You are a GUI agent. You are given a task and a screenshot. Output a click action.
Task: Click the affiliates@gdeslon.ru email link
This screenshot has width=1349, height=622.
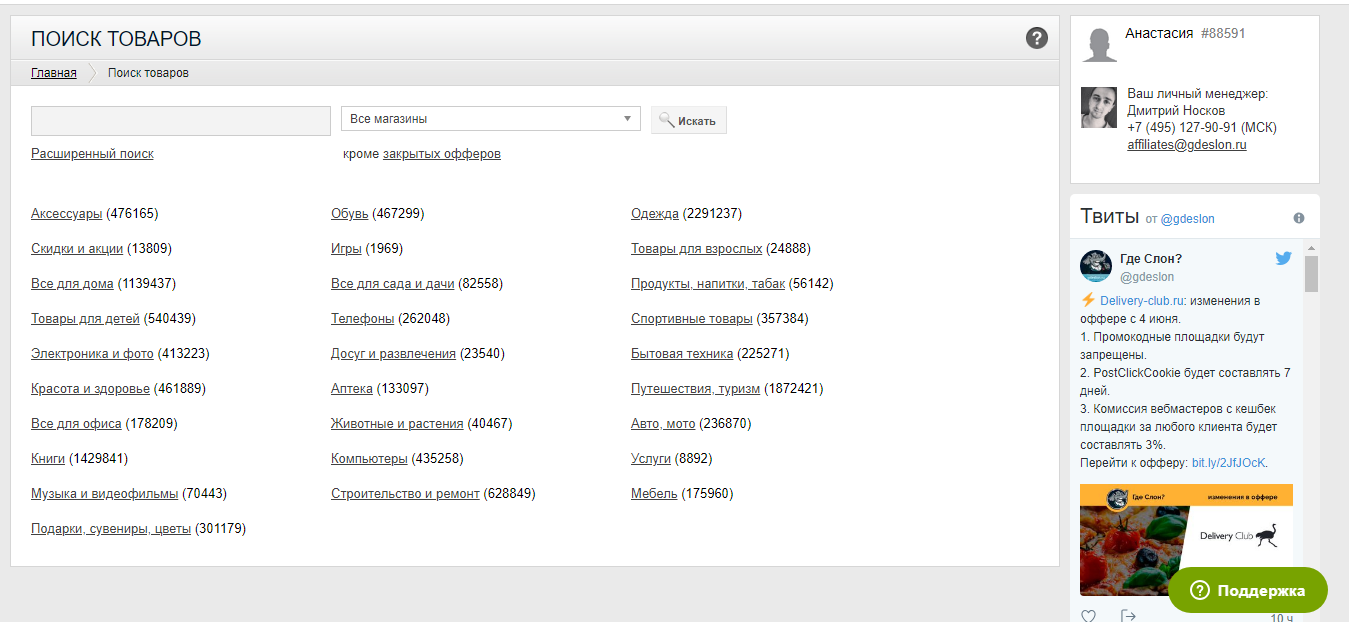tap(1186, 145)
